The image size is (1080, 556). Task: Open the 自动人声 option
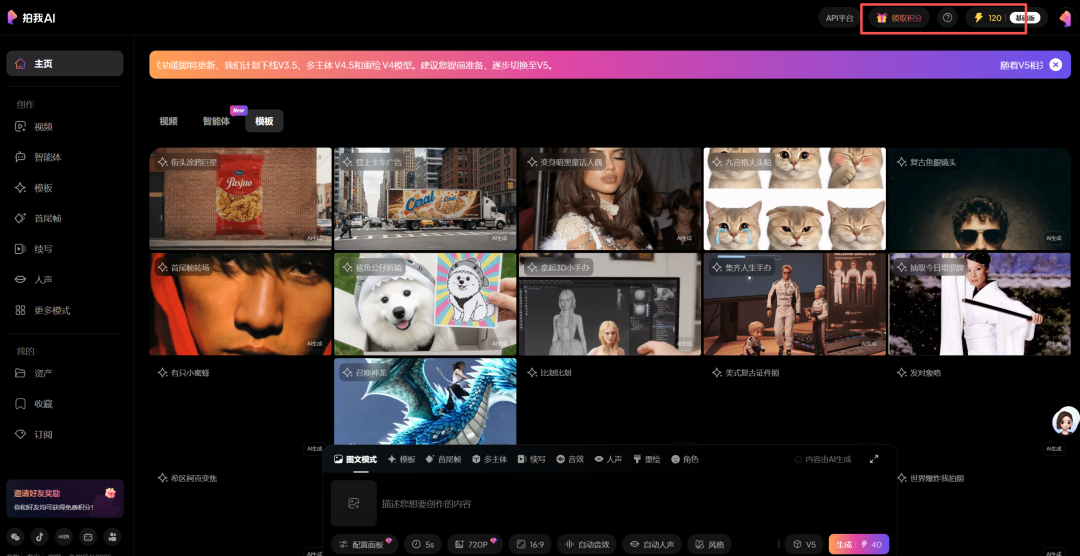pyautogui.click(x=652, y=544)
